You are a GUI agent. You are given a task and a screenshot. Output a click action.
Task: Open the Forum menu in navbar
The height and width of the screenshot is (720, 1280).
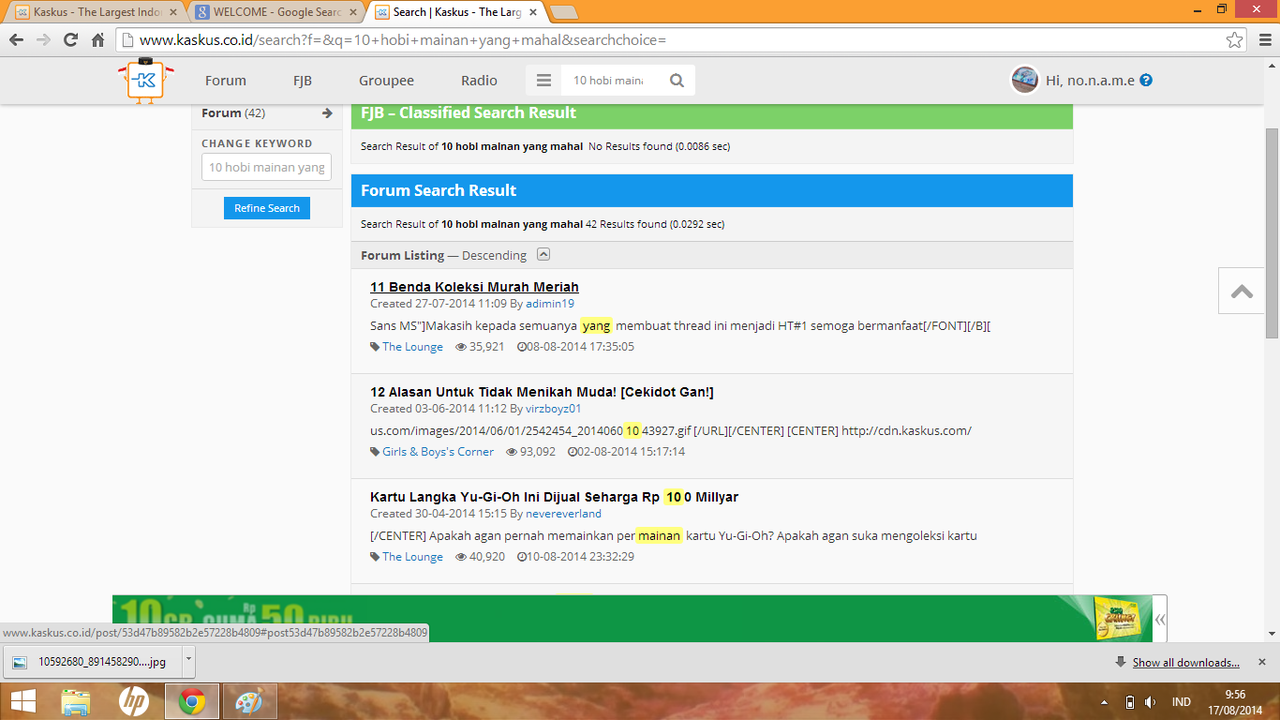[226, 81]
